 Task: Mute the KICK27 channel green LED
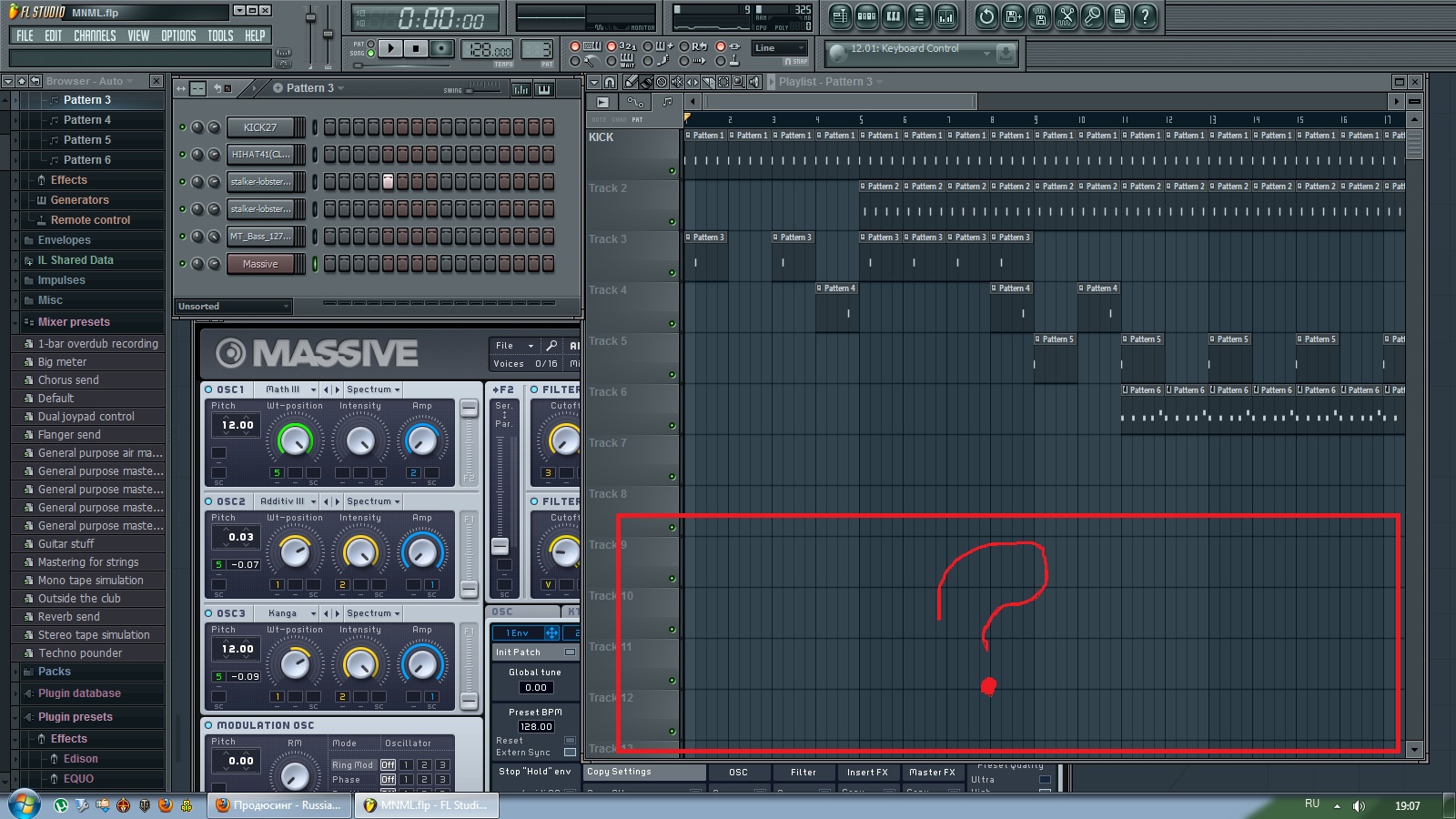[183, 127]
